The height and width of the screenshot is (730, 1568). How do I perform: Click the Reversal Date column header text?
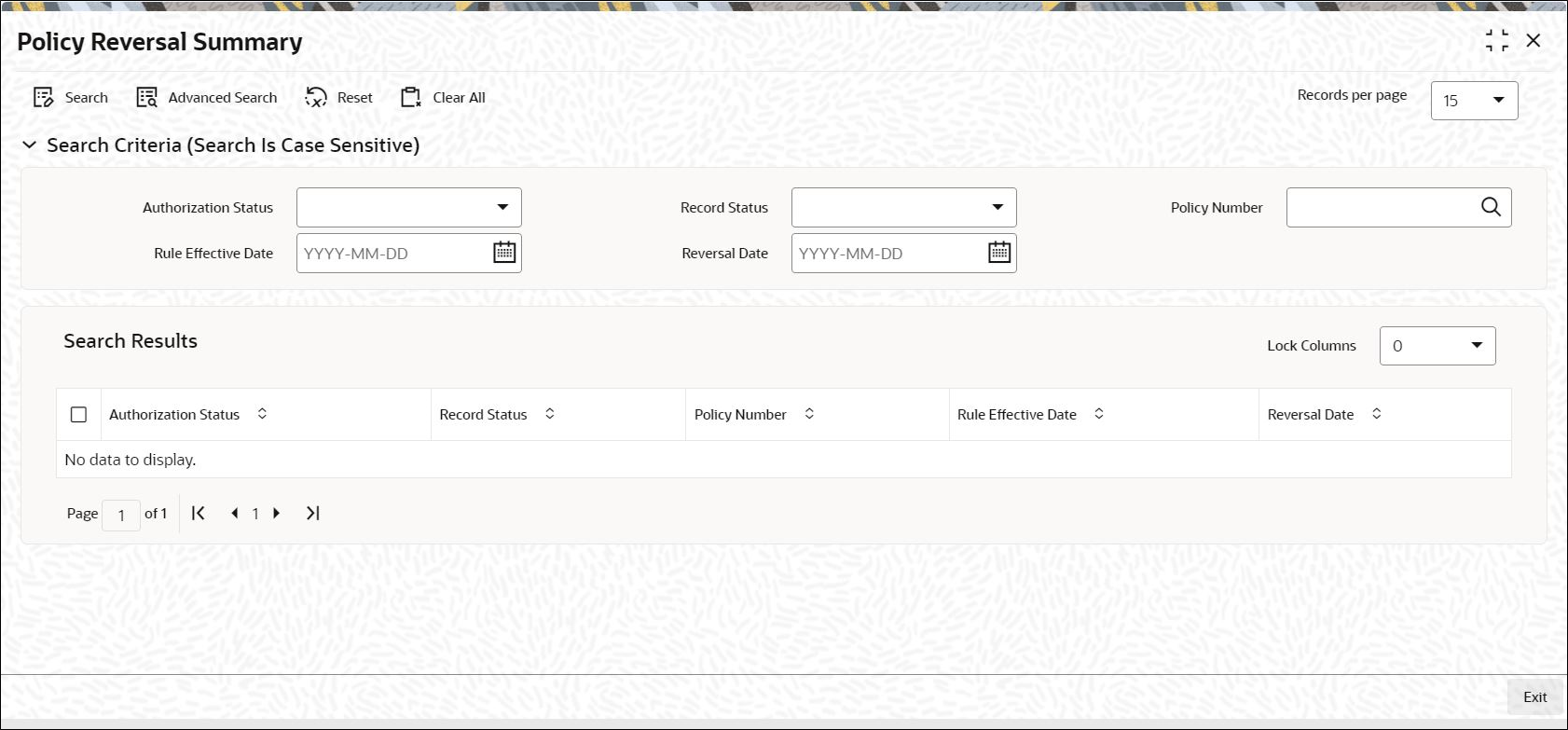tap(1311, 415)
